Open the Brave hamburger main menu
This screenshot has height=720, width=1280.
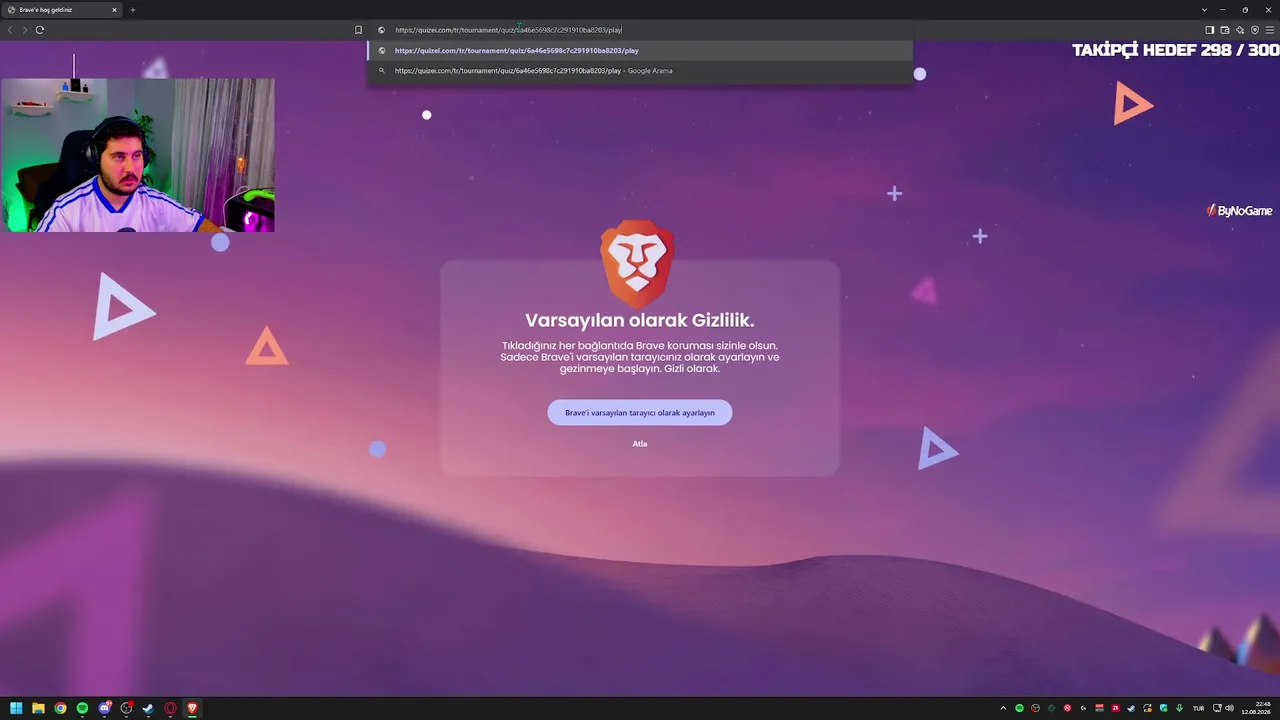(x=1270, y=30)
